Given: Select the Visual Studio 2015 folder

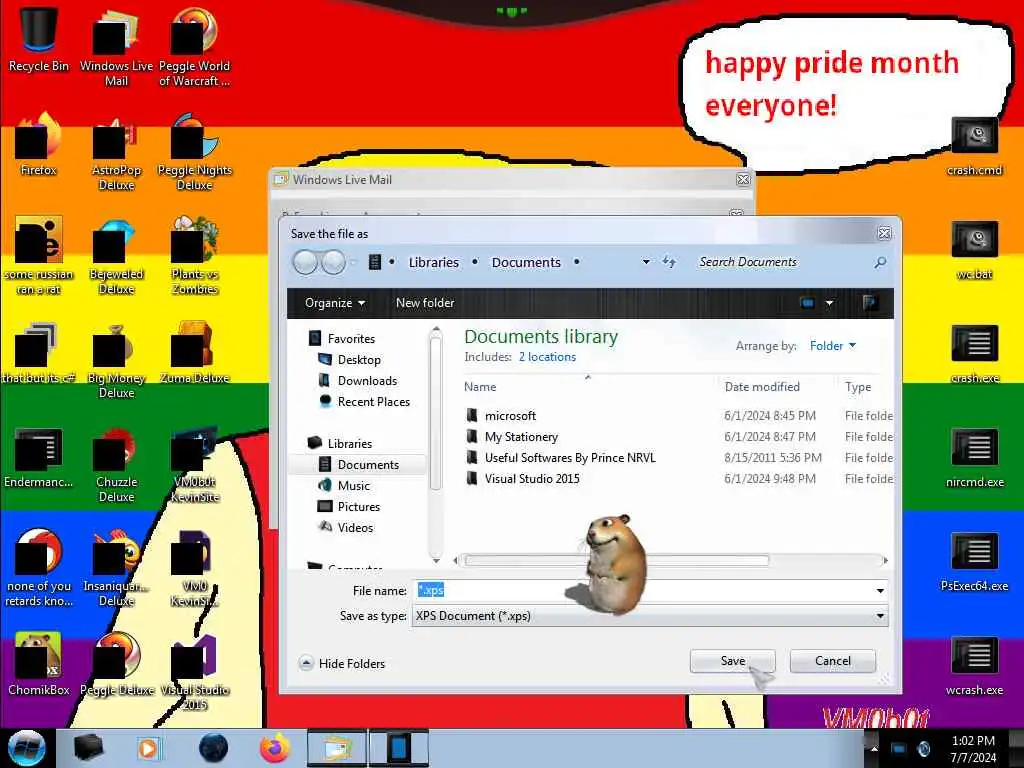Looking at the screenshot, I should [x=678, y=479].
